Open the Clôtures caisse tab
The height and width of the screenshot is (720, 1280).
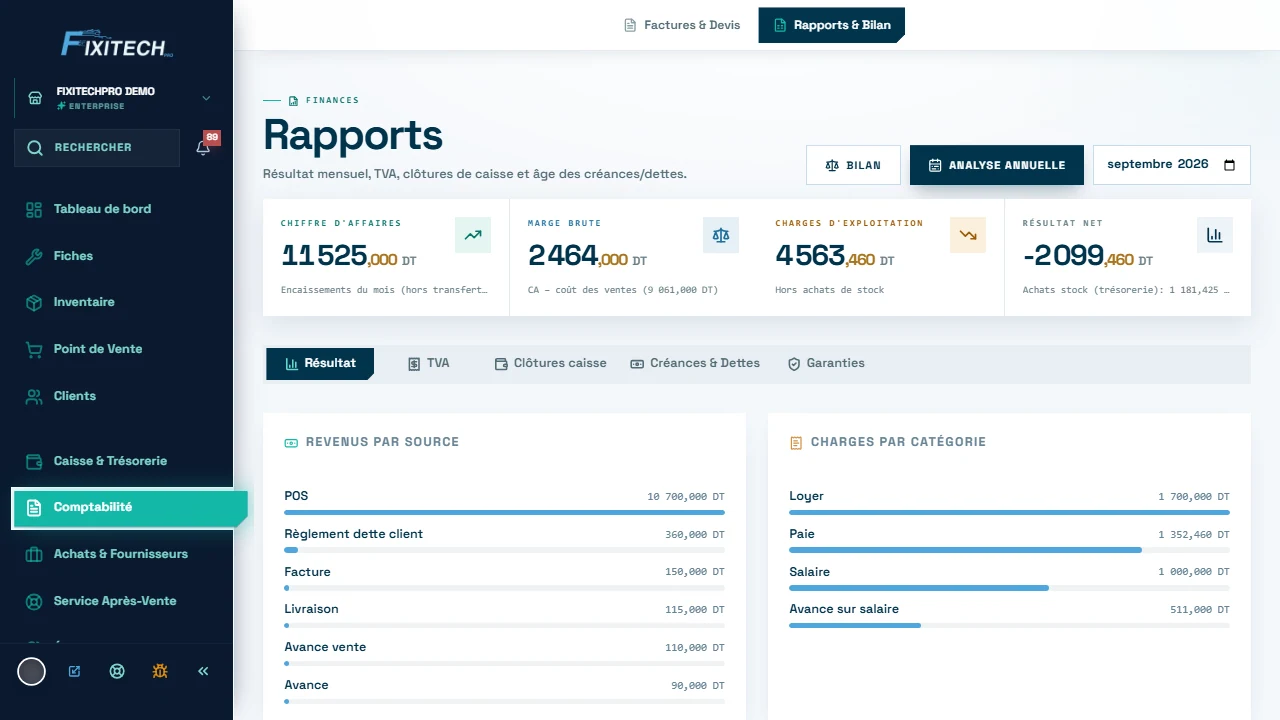point(550,364)
